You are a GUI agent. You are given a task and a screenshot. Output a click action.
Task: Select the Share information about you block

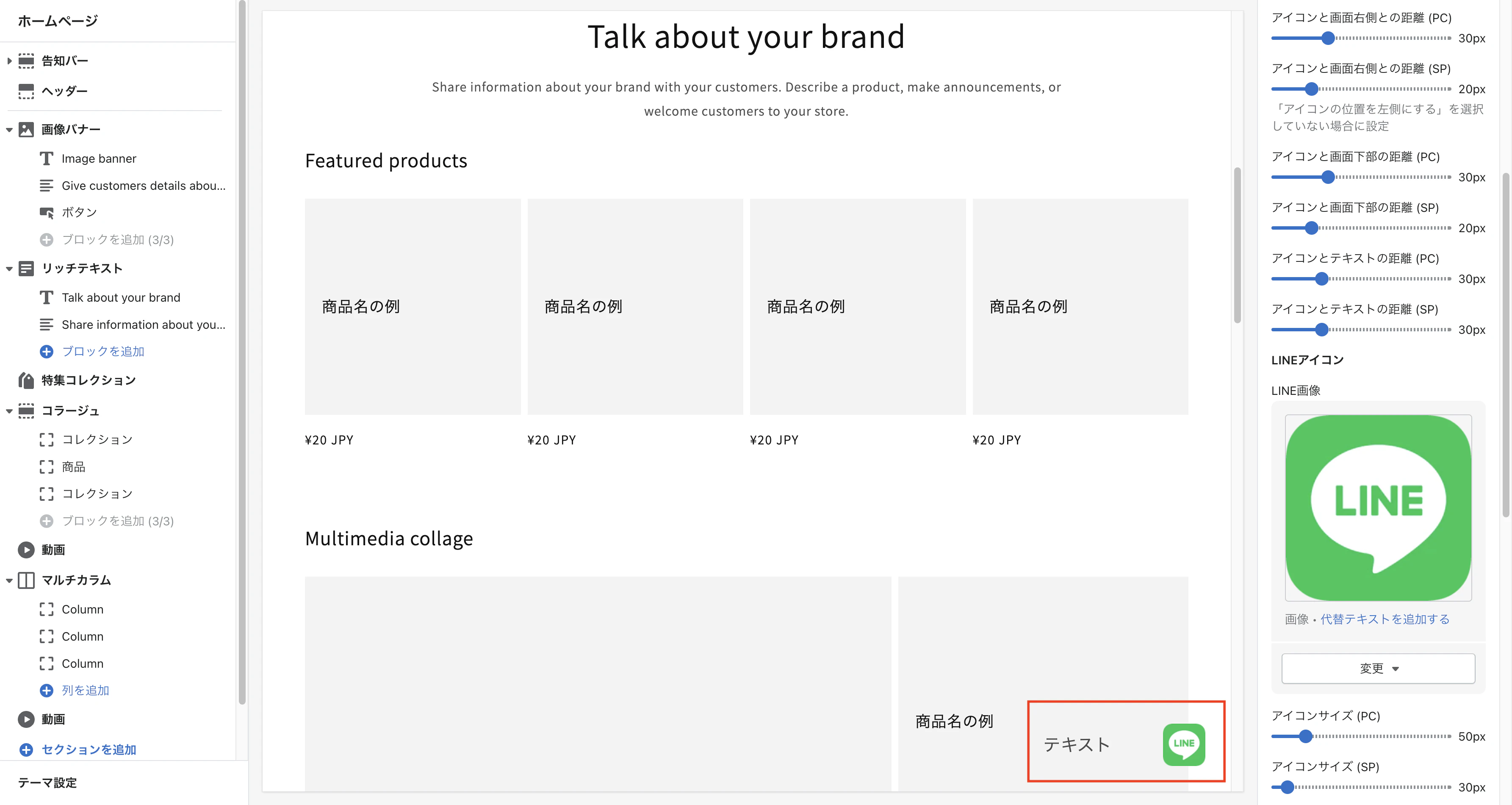tap(144, 325)
